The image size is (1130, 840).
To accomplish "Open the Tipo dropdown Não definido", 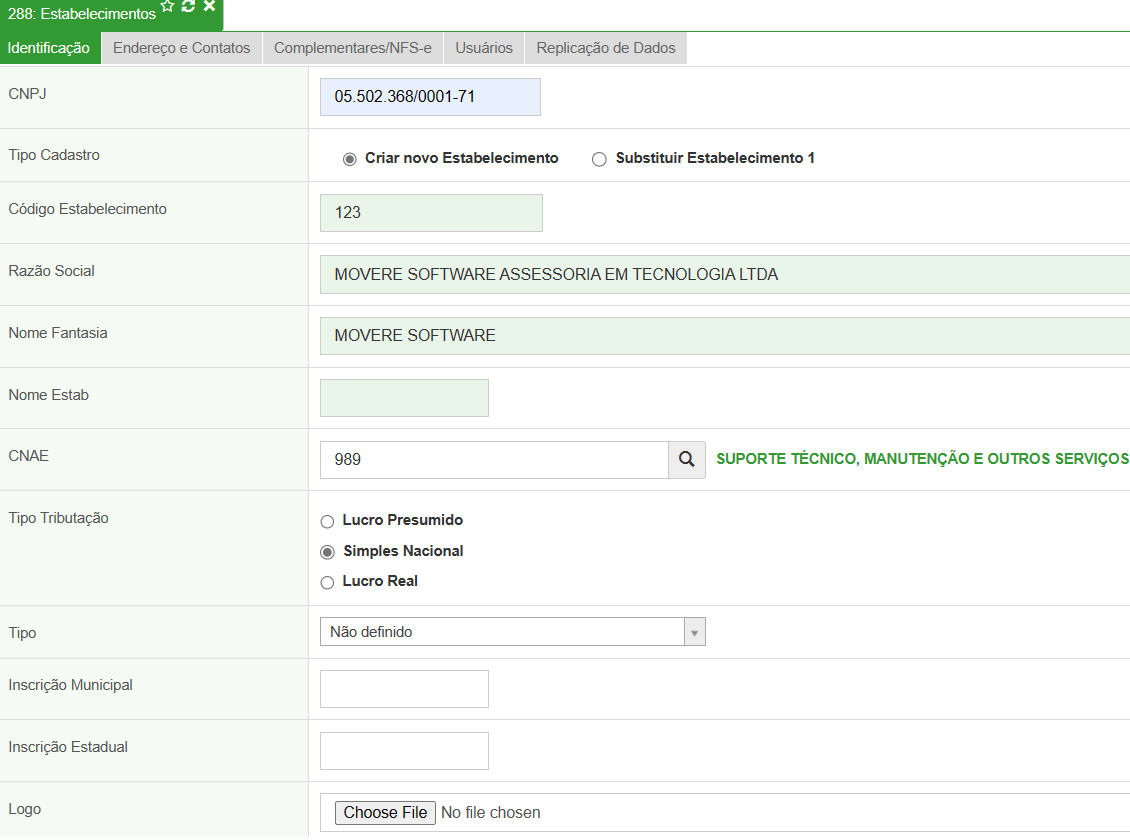I will (512, 632).
